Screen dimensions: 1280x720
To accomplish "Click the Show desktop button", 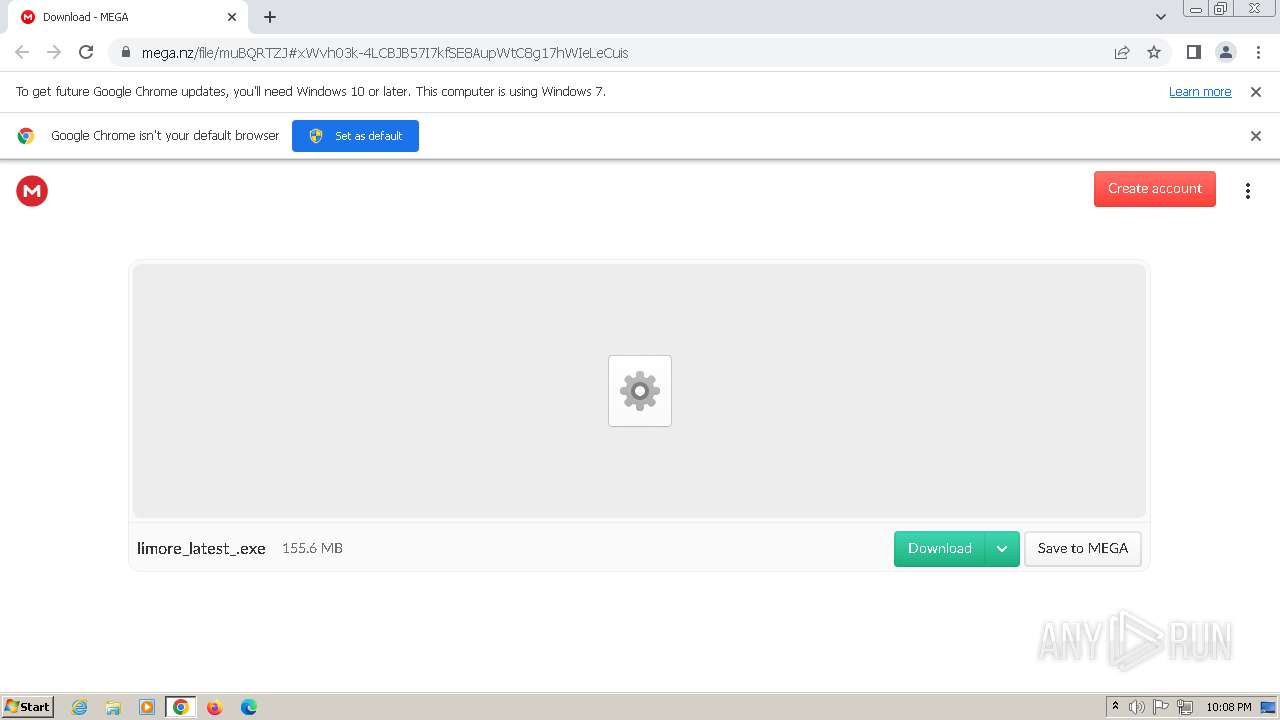I will [x=1268, y=707].
